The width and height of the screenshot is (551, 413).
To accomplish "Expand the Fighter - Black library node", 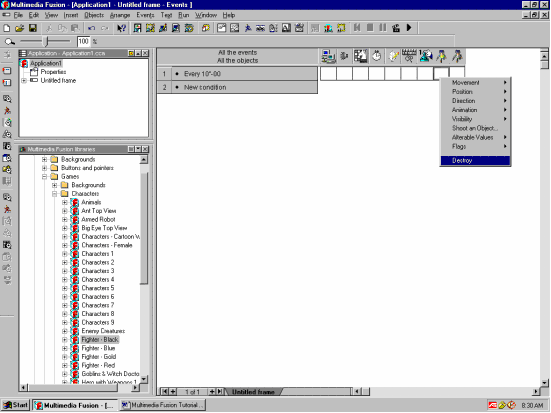I will [65, 340].
